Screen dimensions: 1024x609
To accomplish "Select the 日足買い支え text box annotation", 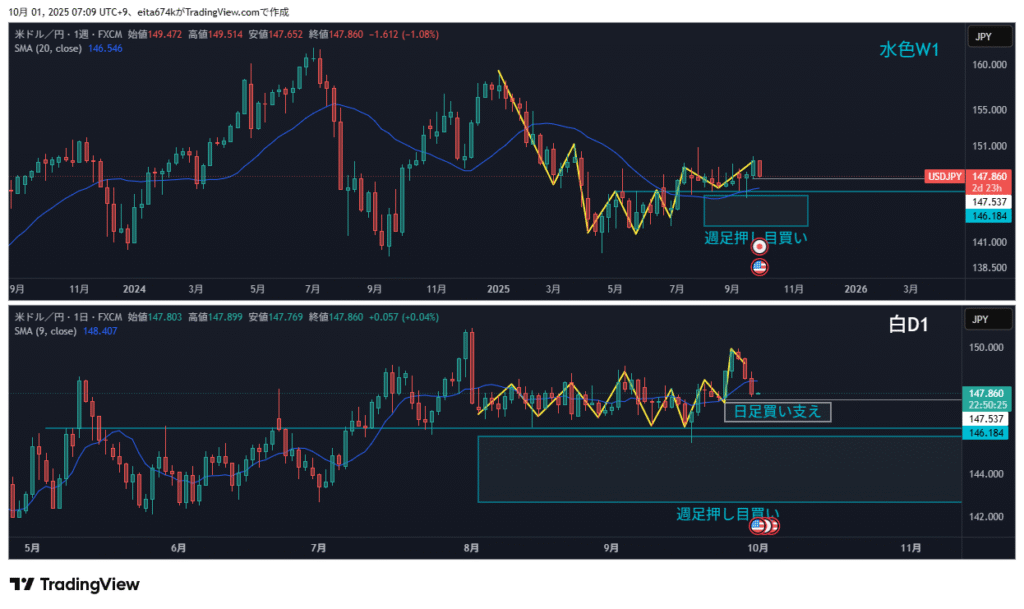I will tap(778, 412).
